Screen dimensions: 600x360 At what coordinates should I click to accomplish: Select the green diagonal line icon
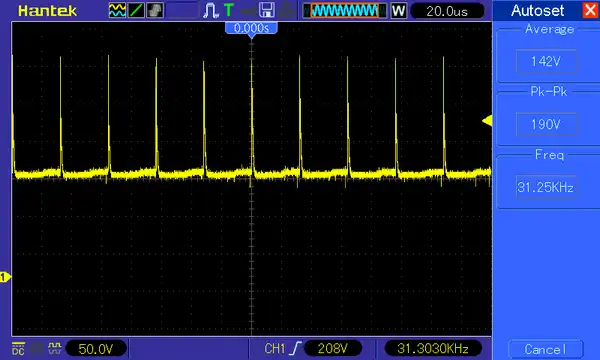tap(136, 10)
